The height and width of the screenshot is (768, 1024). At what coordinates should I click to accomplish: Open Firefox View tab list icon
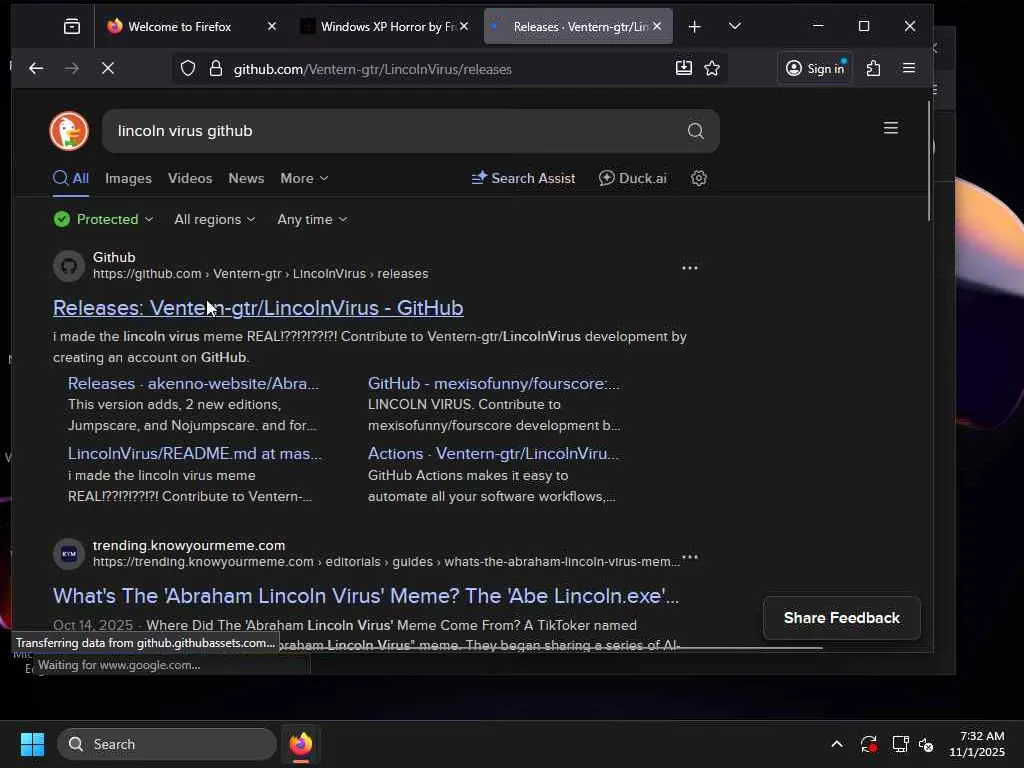click(x=72, y=26)
